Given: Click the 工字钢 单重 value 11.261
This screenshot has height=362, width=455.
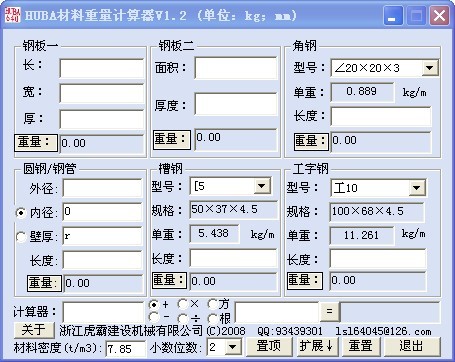Looking at the screenshot, I should 362,236.
